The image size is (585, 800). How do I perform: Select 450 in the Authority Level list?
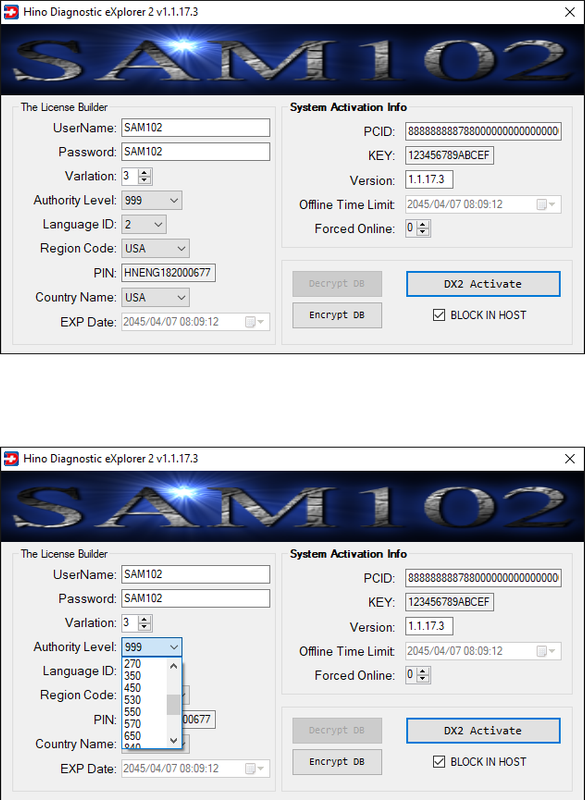pos(144,688)
